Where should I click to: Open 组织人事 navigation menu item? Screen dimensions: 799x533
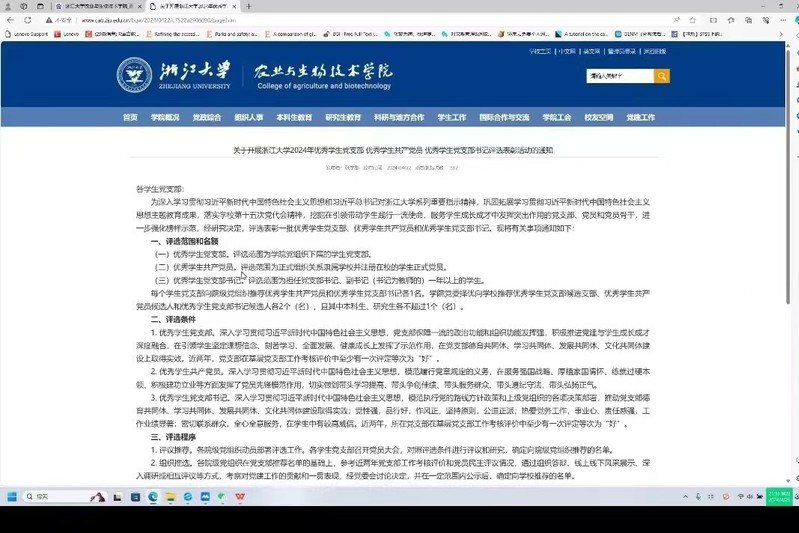coord(249,117)
